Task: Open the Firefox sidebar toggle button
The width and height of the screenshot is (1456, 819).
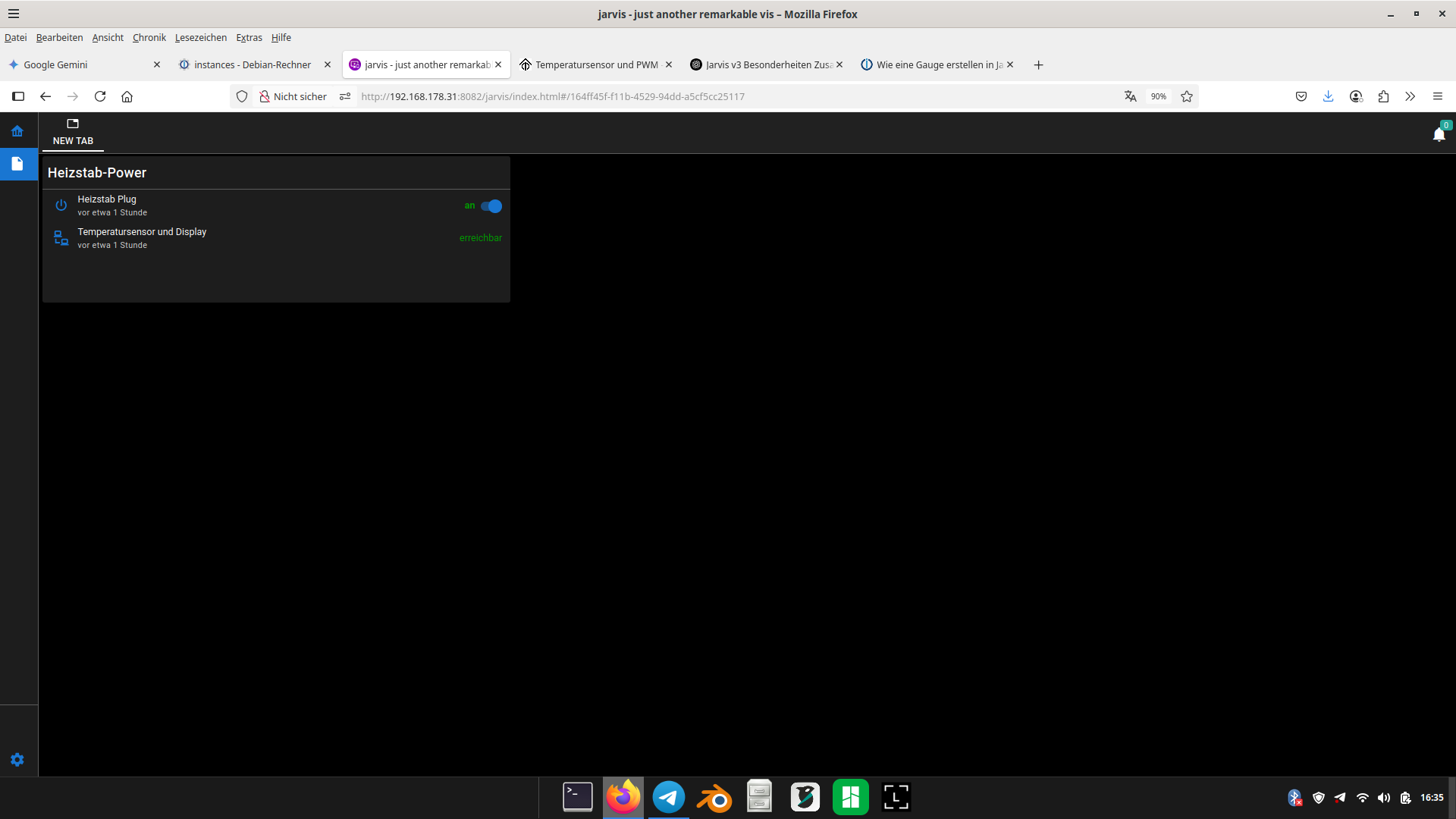Action: coord(18,96)
